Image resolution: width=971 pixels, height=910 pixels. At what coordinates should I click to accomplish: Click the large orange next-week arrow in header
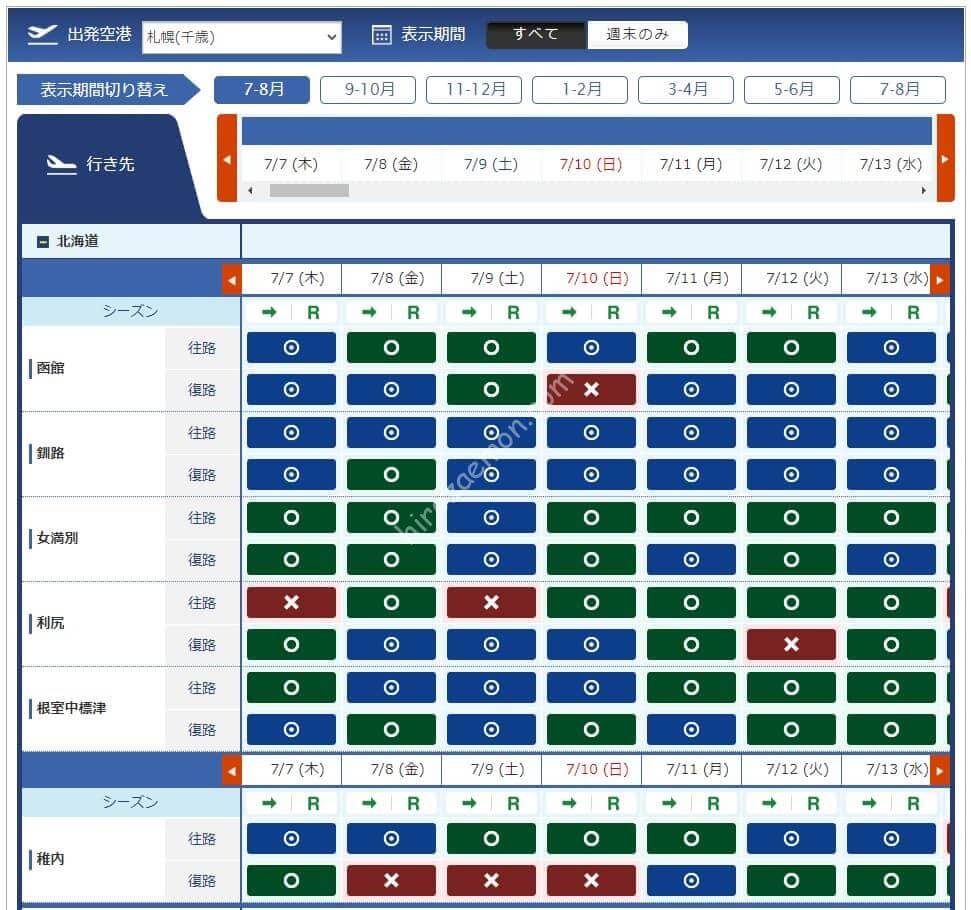[x=945, y=159]
